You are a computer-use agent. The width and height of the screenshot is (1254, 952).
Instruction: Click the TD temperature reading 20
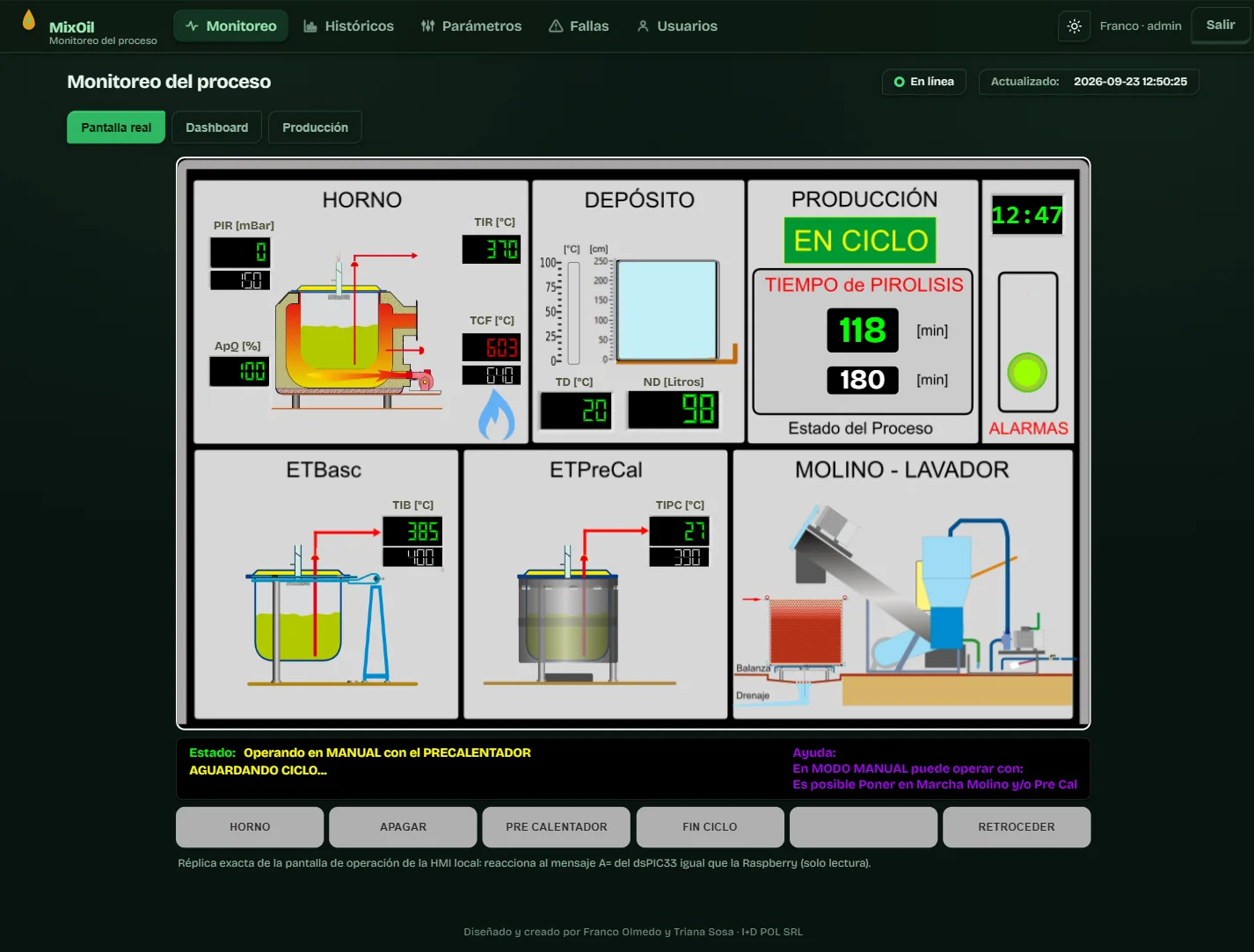(x=576, y=411)
